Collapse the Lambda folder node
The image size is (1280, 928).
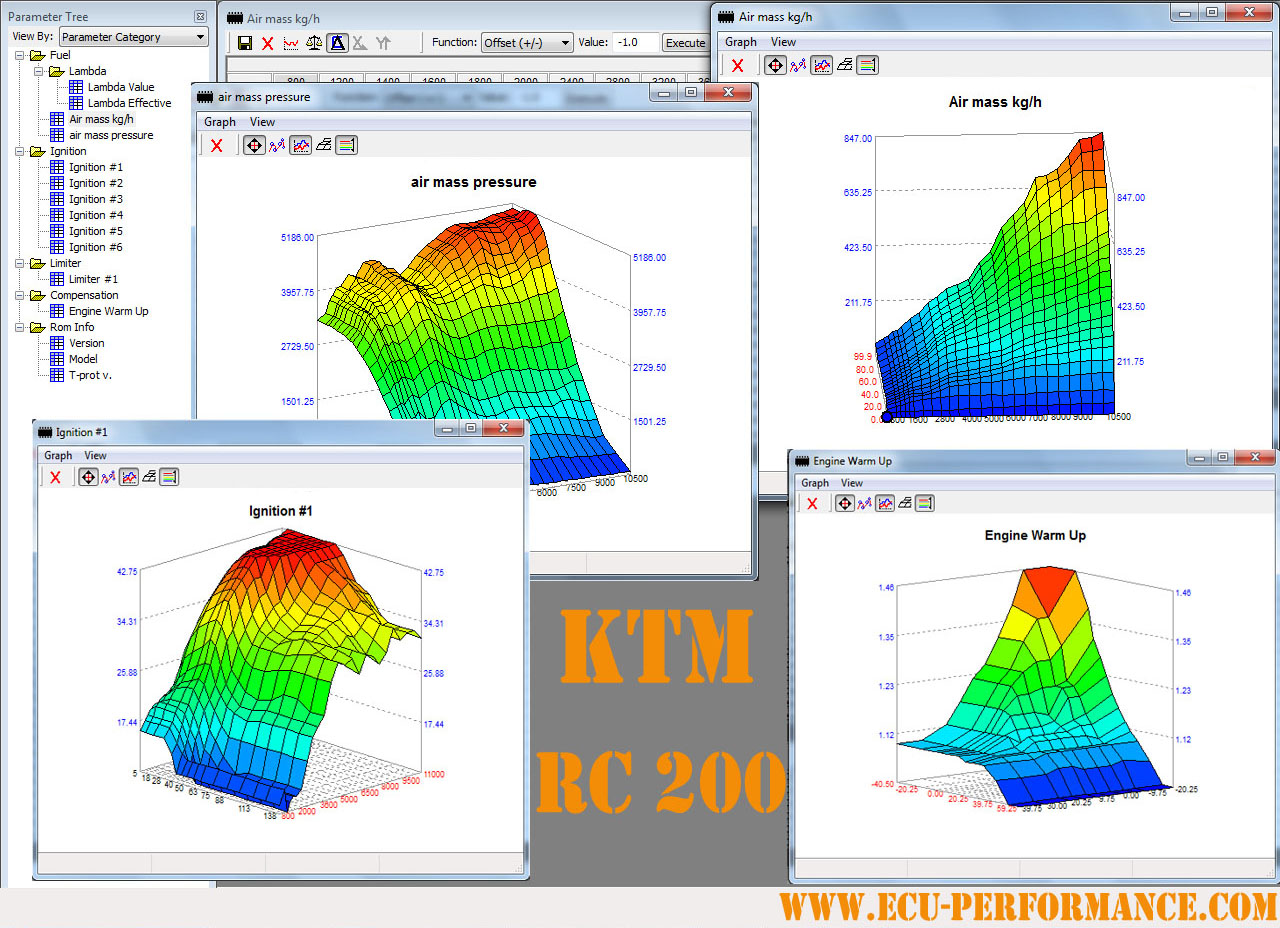38,71
